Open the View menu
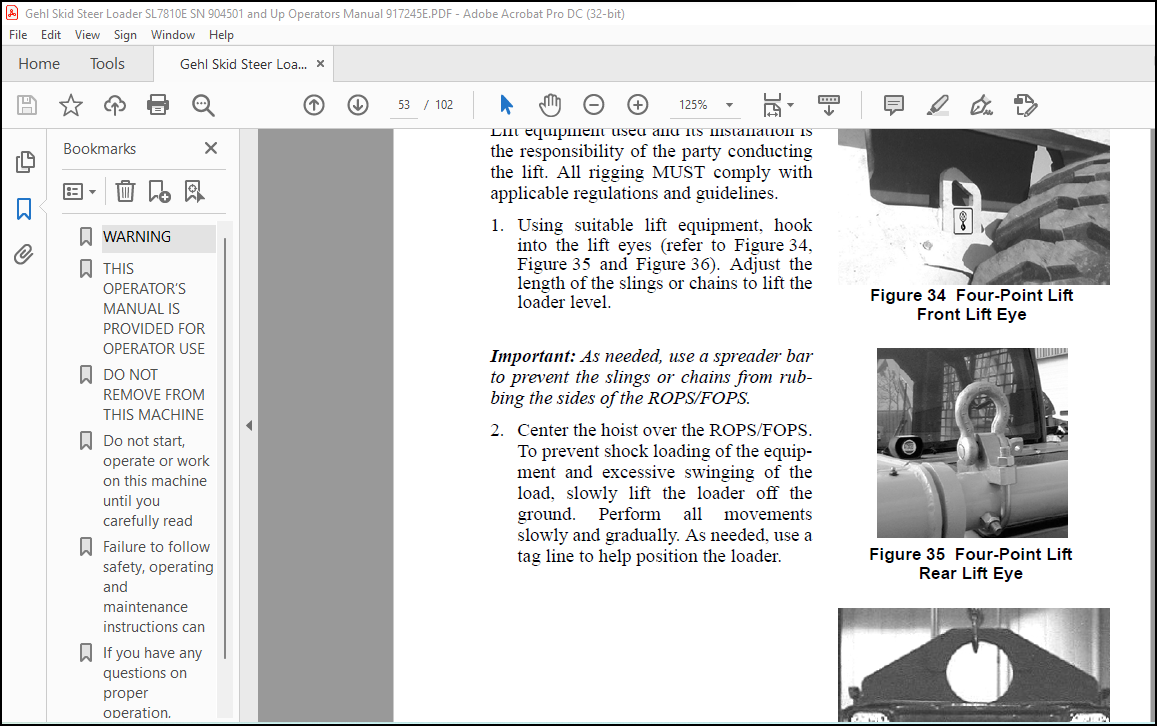 click(87, 35)
